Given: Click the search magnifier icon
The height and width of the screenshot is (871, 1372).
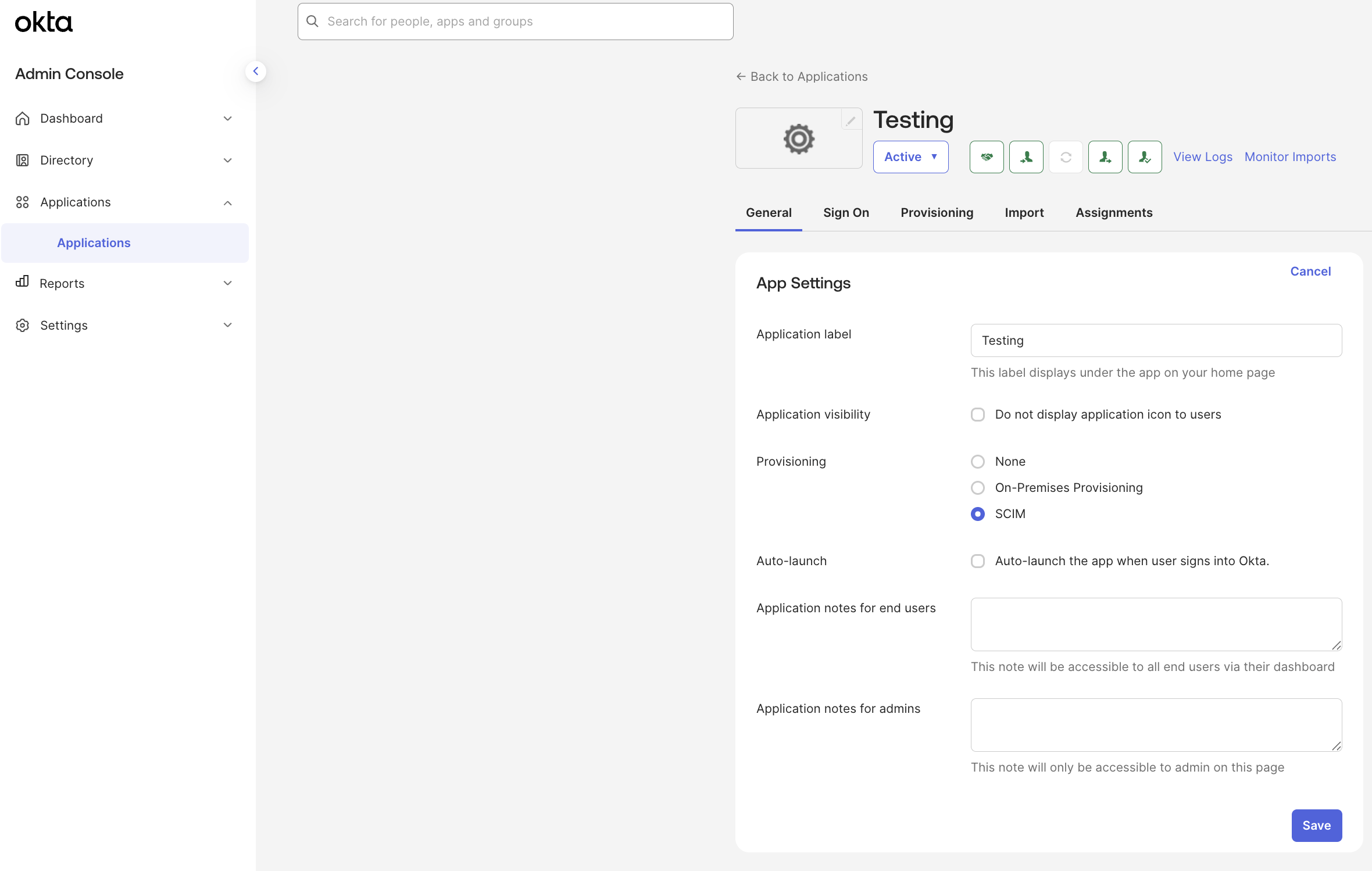Looking at the screenshot, I should pyautogui.click(x=312, y=21).
